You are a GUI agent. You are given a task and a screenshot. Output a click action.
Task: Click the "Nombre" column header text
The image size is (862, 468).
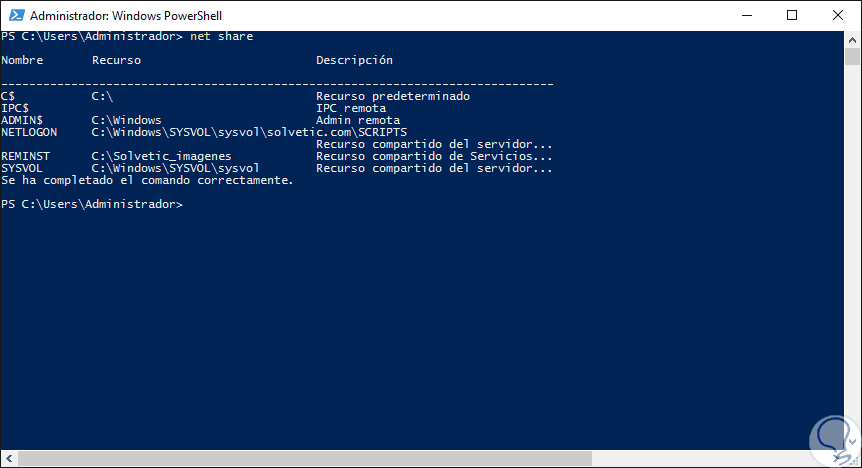coord(23,60)
